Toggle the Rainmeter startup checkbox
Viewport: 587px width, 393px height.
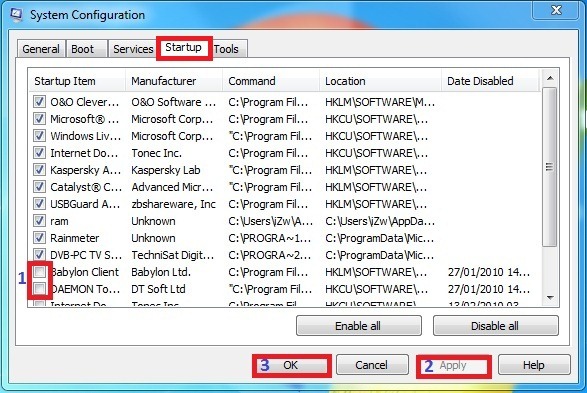[x=39, y=238]
